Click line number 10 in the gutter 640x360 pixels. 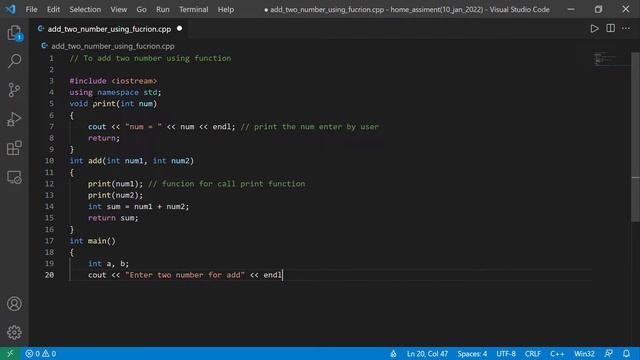pos(49,160)
